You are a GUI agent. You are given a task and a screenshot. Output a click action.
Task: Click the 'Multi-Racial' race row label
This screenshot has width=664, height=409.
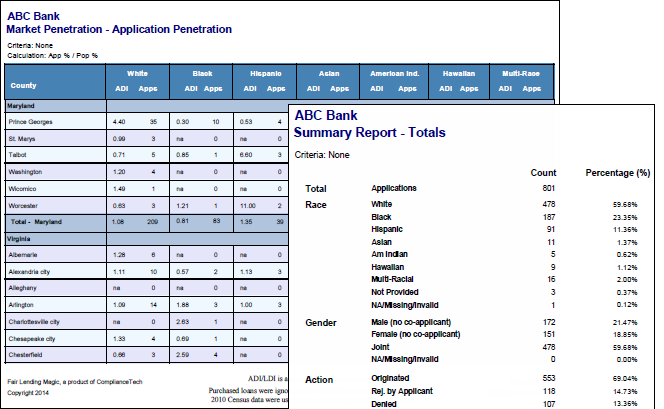(x=392, y=279)
